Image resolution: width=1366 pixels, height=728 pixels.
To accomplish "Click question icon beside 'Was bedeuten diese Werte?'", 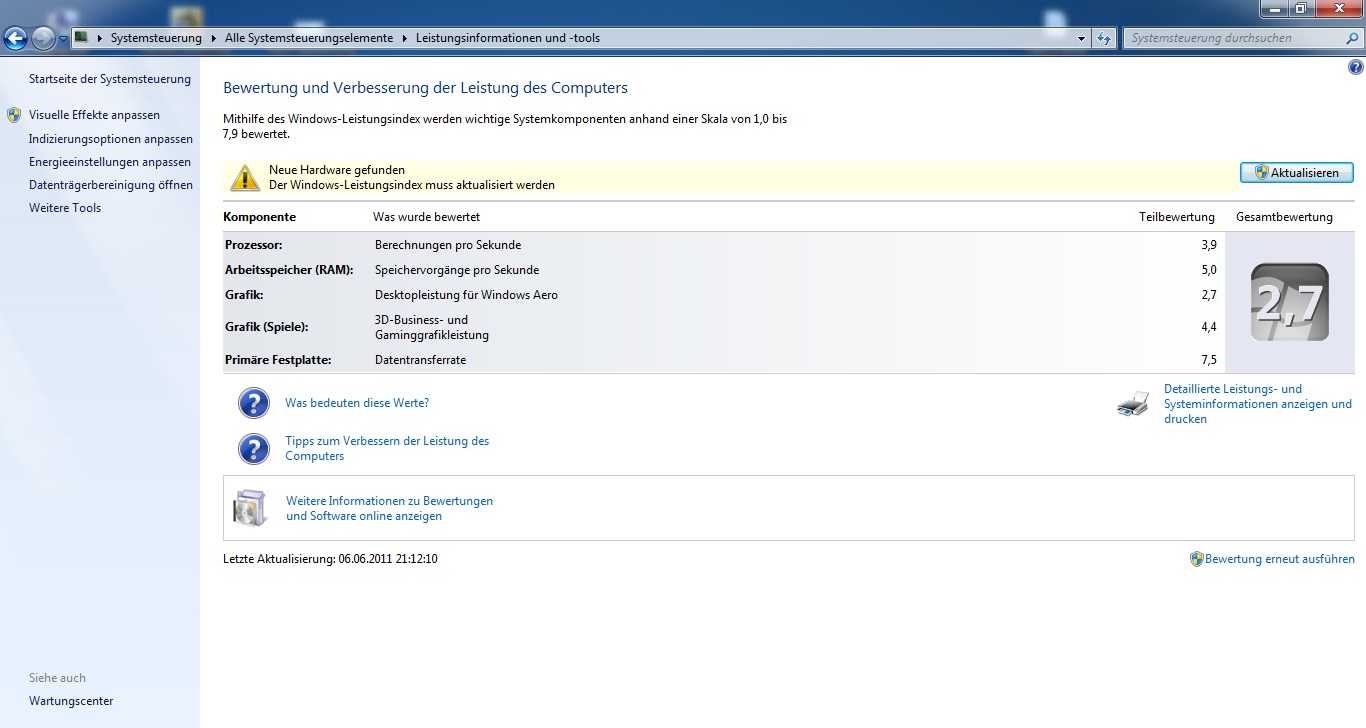I will pyautogui.click(x=254, y=403).
